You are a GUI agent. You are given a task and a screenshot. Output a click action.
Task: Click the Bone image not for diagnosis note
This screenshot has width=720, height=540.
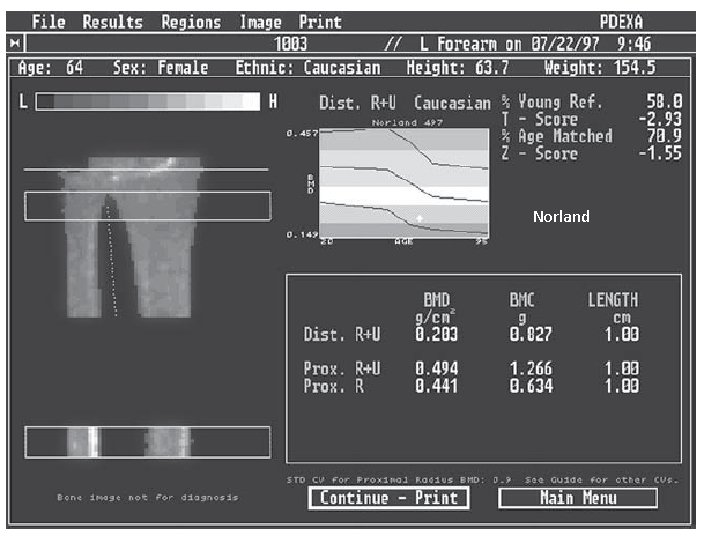[x=148, y=497]
